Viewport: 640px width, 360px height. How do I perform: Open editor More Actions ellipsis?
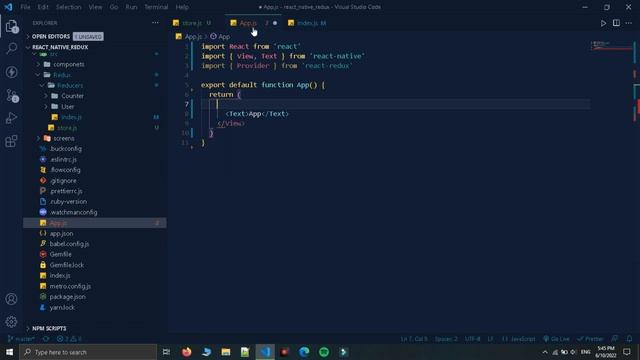tap(629, 23)
